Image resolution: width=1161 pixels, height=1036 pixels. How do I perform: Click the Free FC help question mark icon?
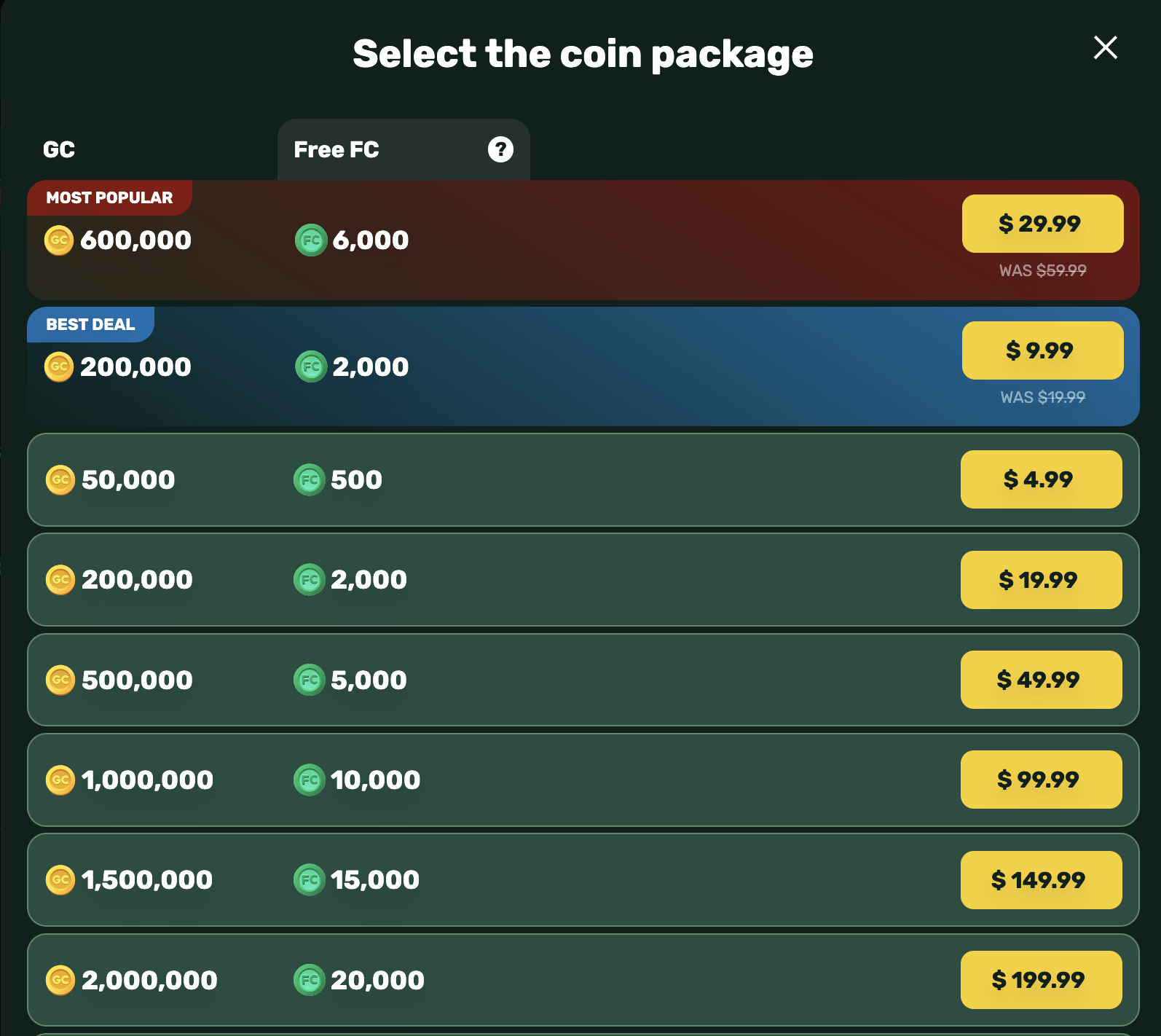pyautogui.click(x=500, y=149)
